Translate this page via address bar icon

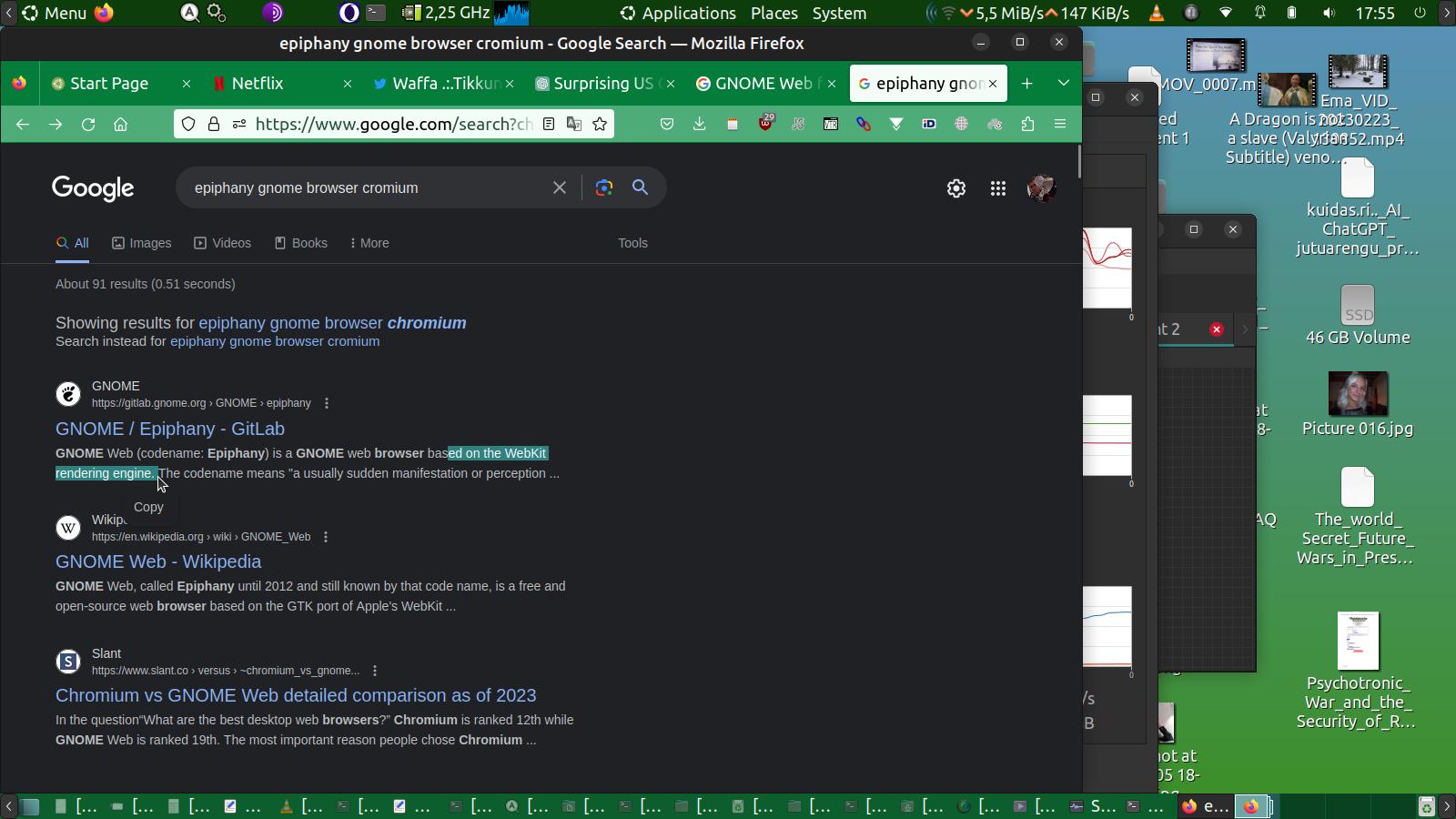point(574,124)
